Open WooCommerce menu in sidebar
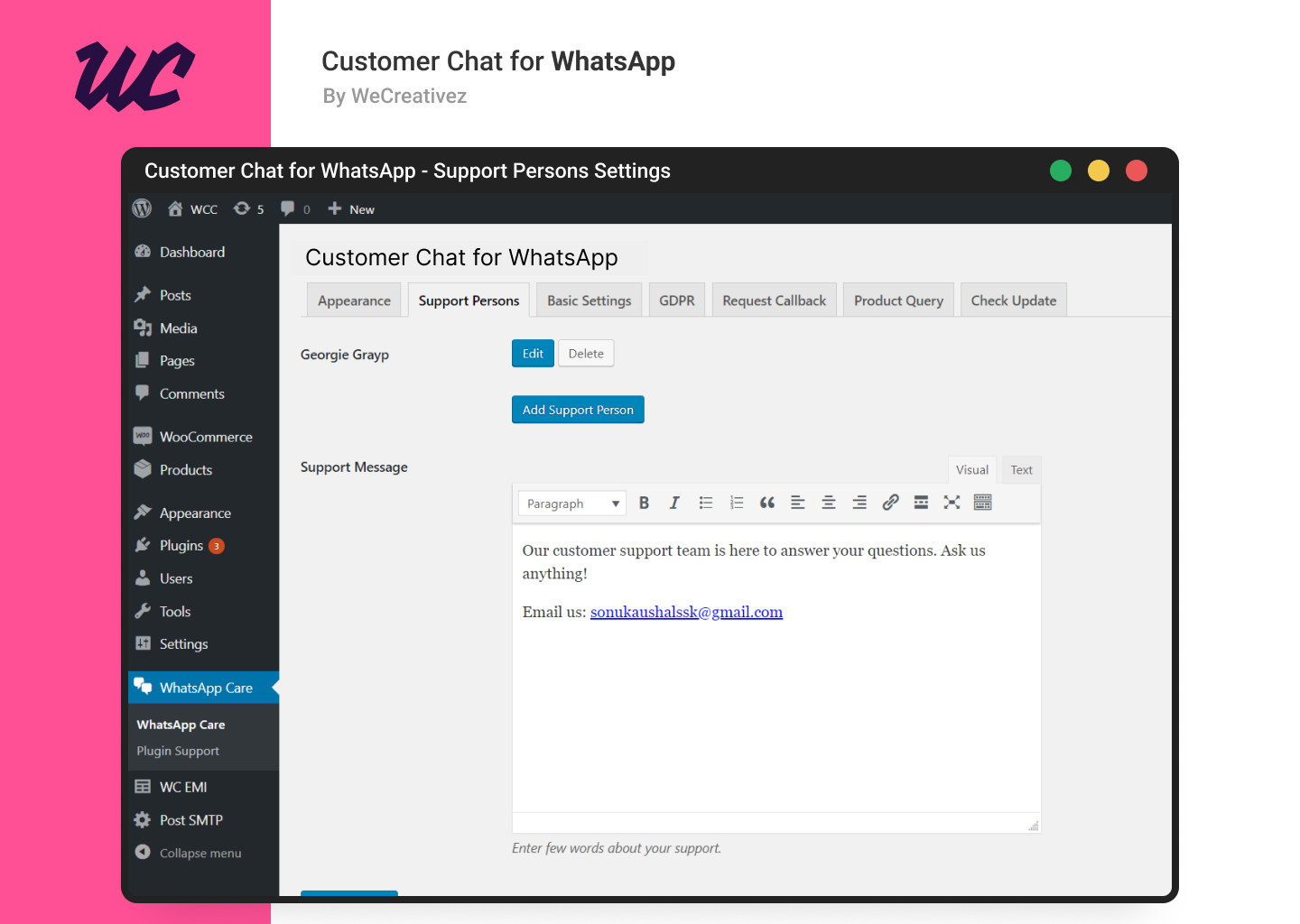This screenshot has width=1300, height=924. tap(203, 437)
